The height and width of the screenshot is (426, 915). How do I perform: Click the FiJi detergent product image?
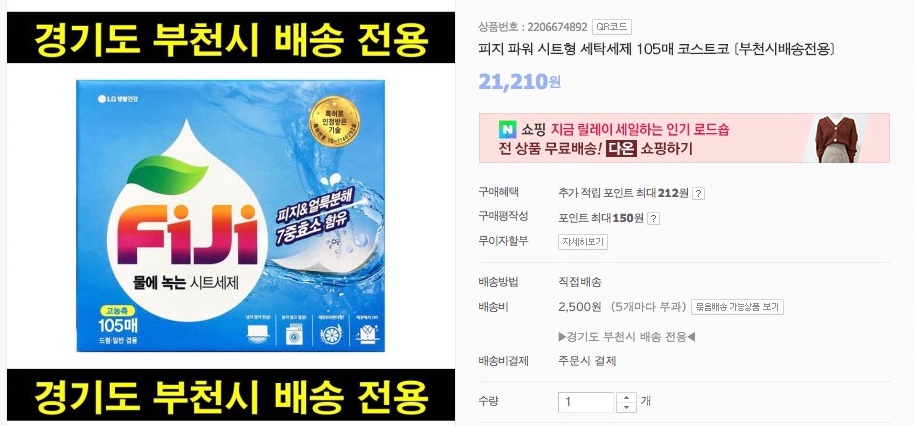(x=231, y=216)
